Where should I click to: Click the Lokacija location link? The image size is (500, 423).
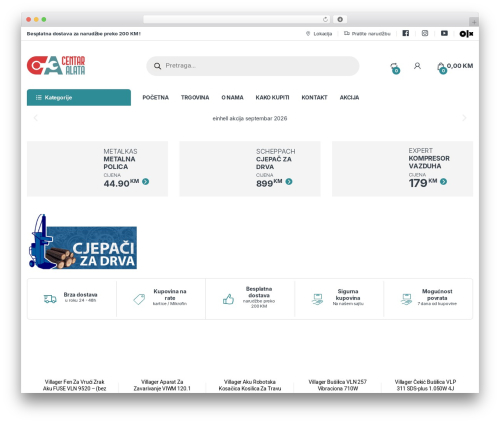pos(319,34)
